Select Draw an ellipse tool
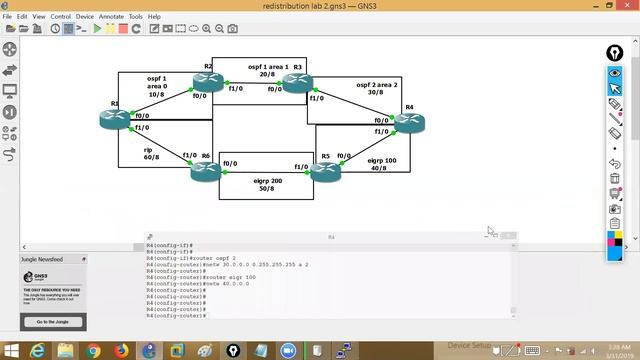640x360 pixels. click(x=193, y=29)
